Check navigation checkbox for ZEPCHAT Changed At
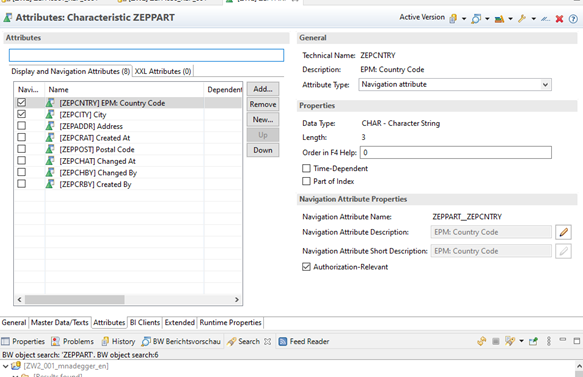Screen dimensions: 583x377 [22, 161]
